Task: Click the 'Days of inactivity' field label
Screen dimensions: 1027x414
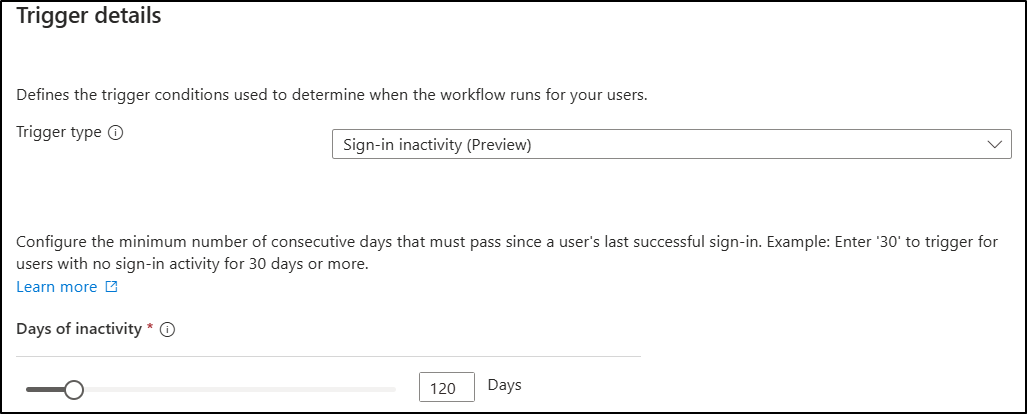Action: [79, 329]
